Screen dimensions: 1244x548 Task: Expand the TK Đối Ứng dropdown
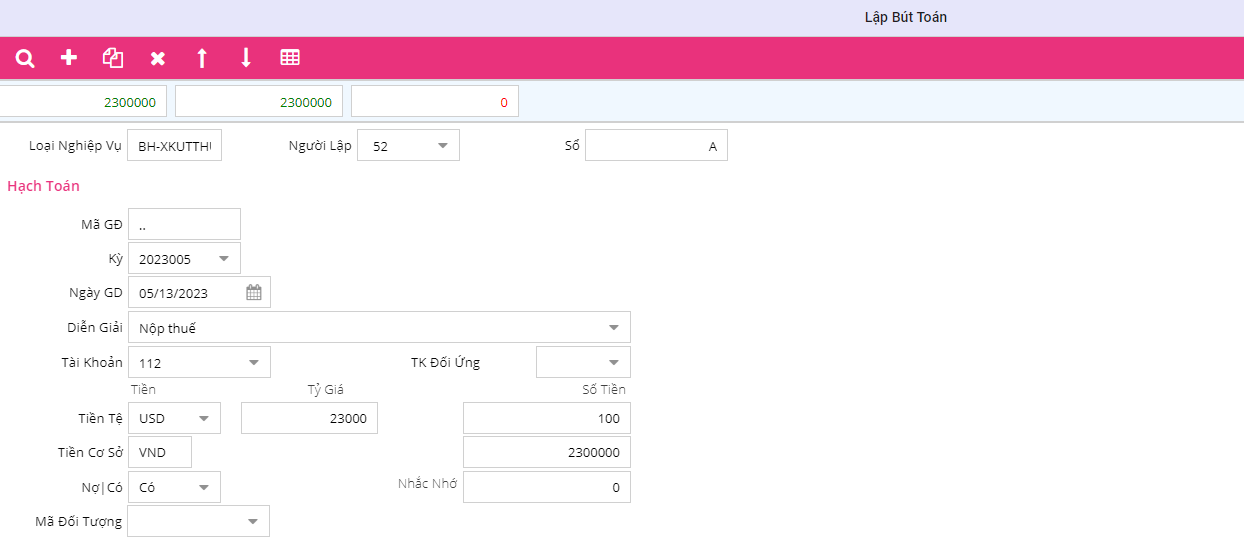[613, 363]
